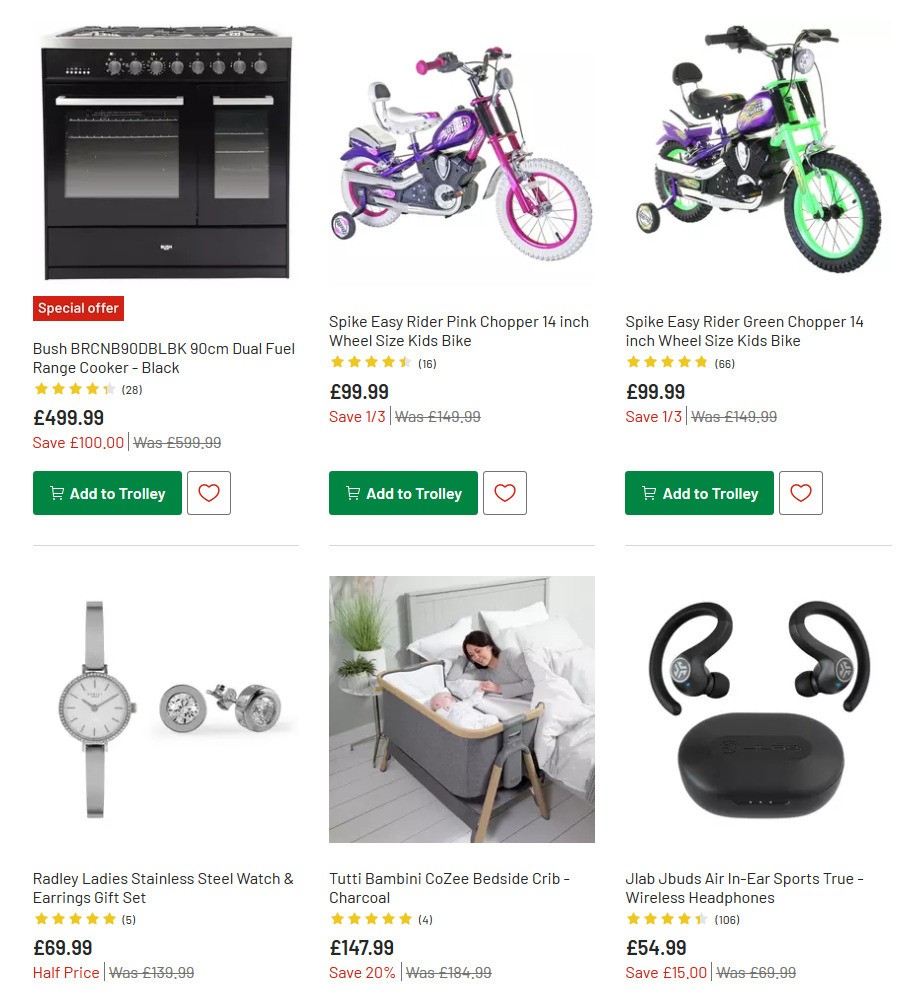Click the Jlab headphones product image
The image size is (906, 994).
pyautogui.click(x=758, y=709)
